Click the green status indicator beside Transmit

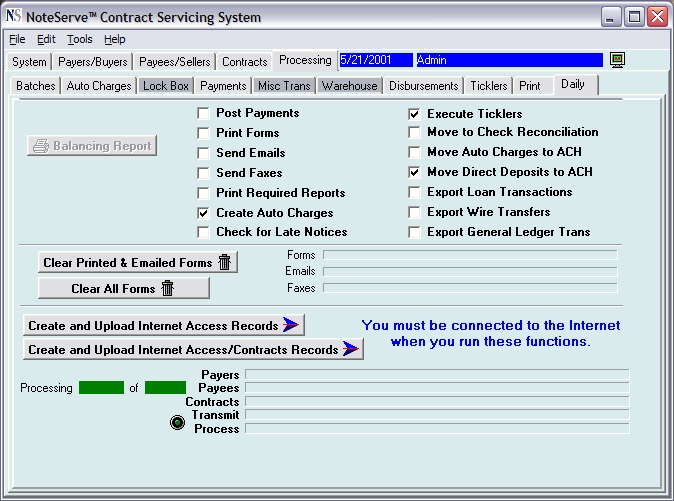[x=177, y=422]
